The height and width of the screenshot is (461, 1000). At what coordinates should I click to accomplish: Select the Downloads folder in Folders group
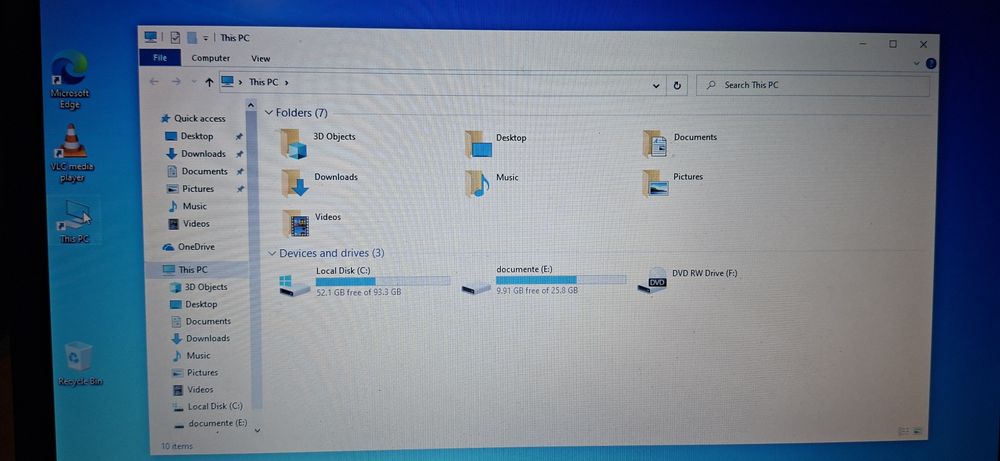click(320, 183)
